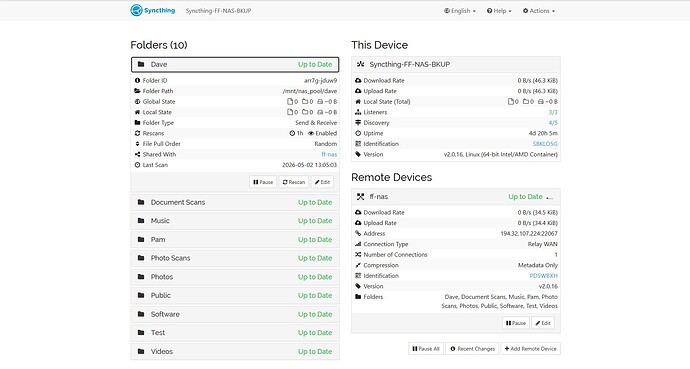Screen dimensions: 690x369
Task: Click the Syncthing-FF-NAS-BKUP device header
Action: click(x=456, y=64)
